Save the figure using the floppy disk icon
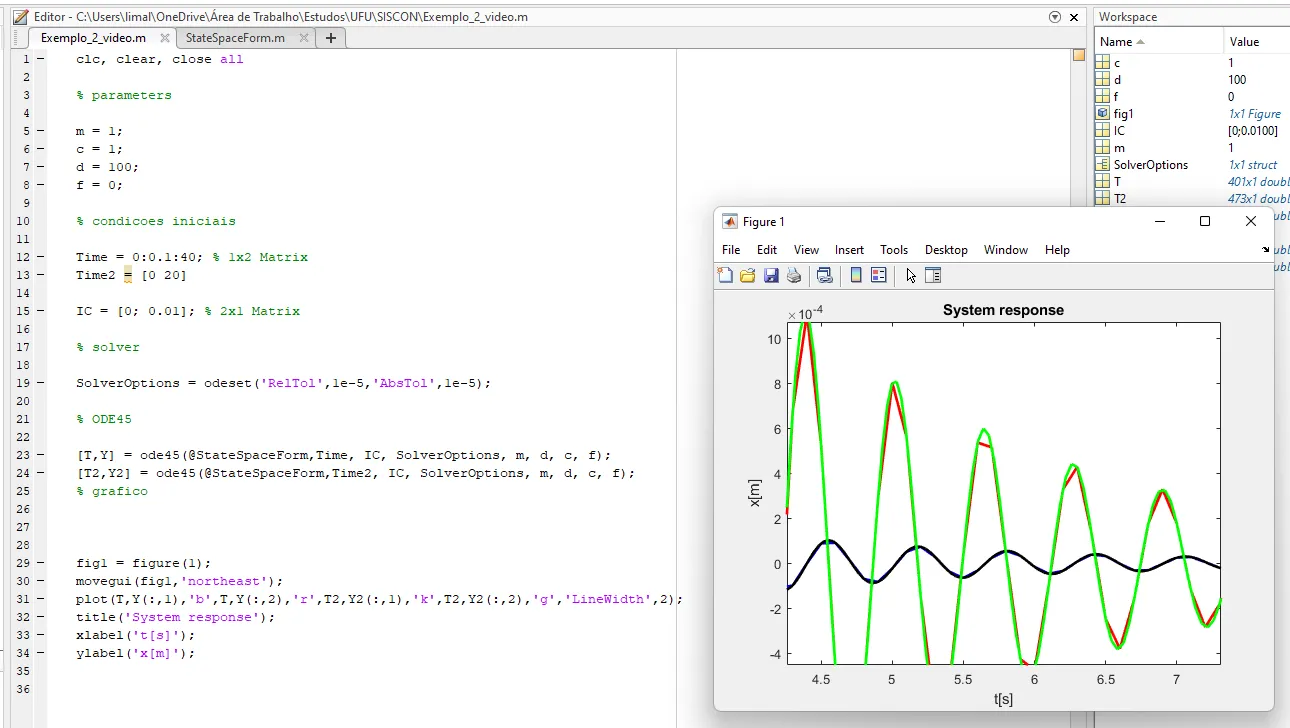Screen dimensions: 1290x728 [771, 276]
